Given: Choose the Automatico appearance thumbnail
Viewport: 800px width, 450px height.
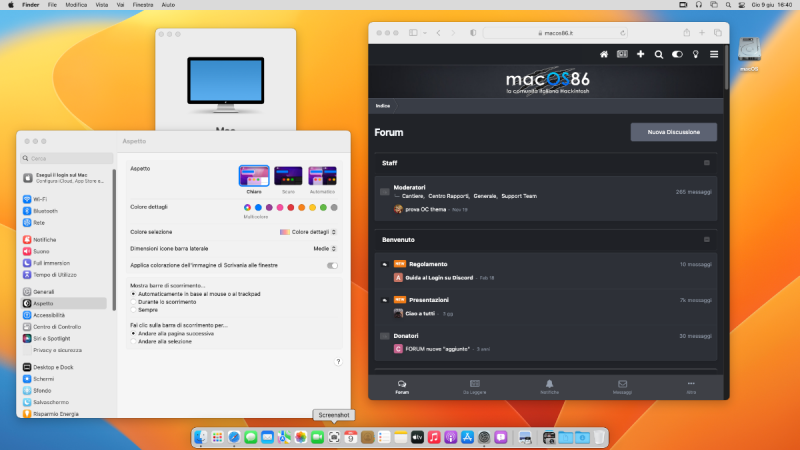Looking at the screenshot, I should (x=322, y=176).
